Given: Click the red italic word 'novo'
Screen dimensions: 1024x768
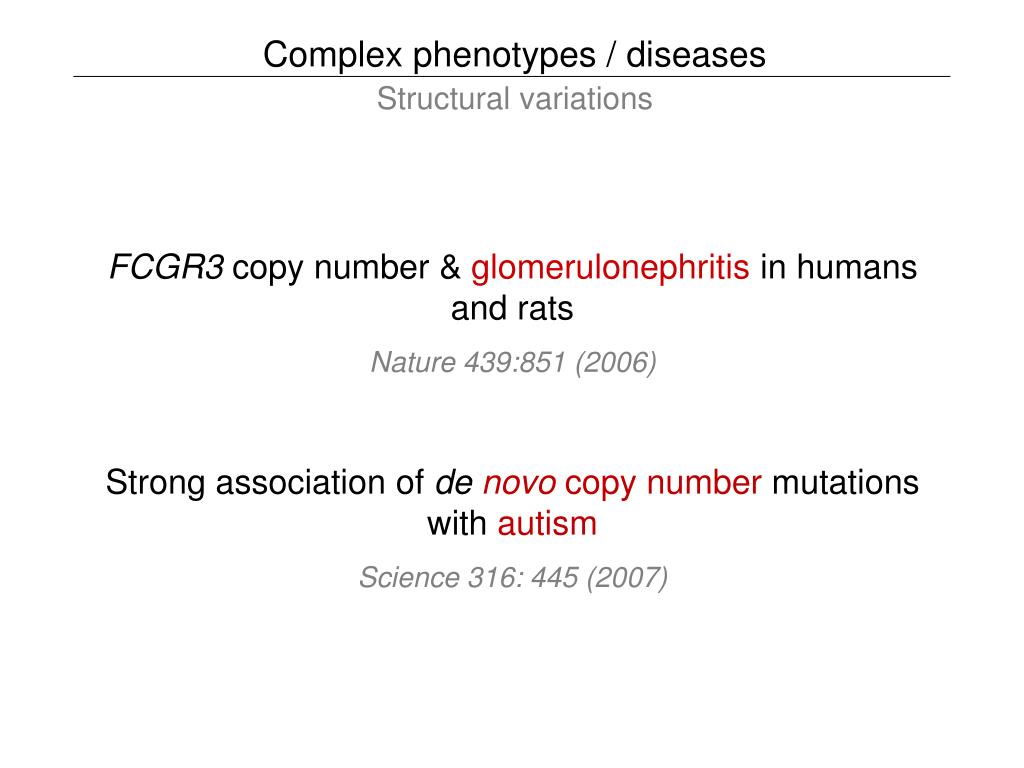Looking at the screenshot, I should click(x=519, y=483).
